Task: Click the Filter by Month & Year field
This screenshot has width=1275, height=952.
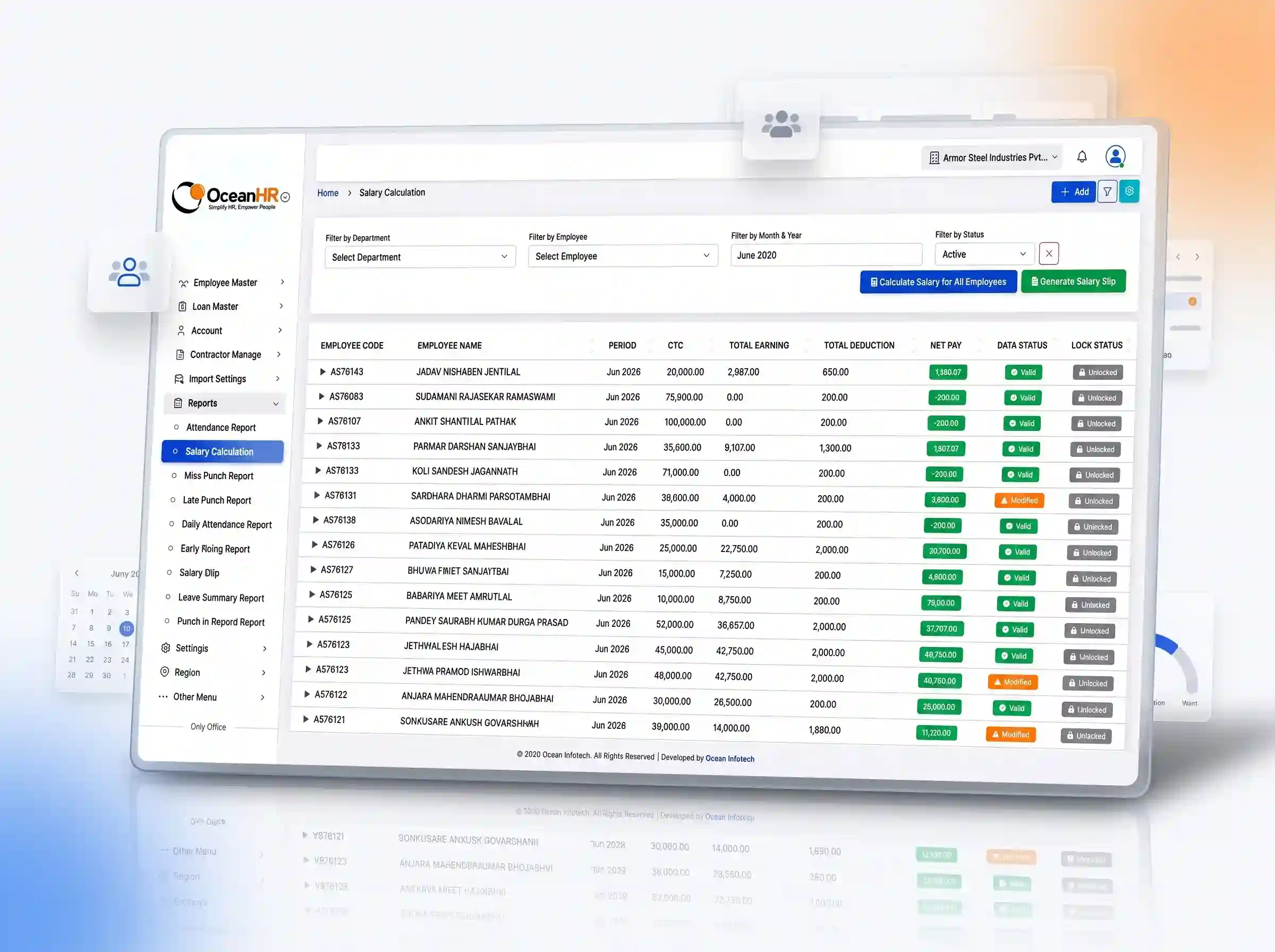Action: pos(826,254)
